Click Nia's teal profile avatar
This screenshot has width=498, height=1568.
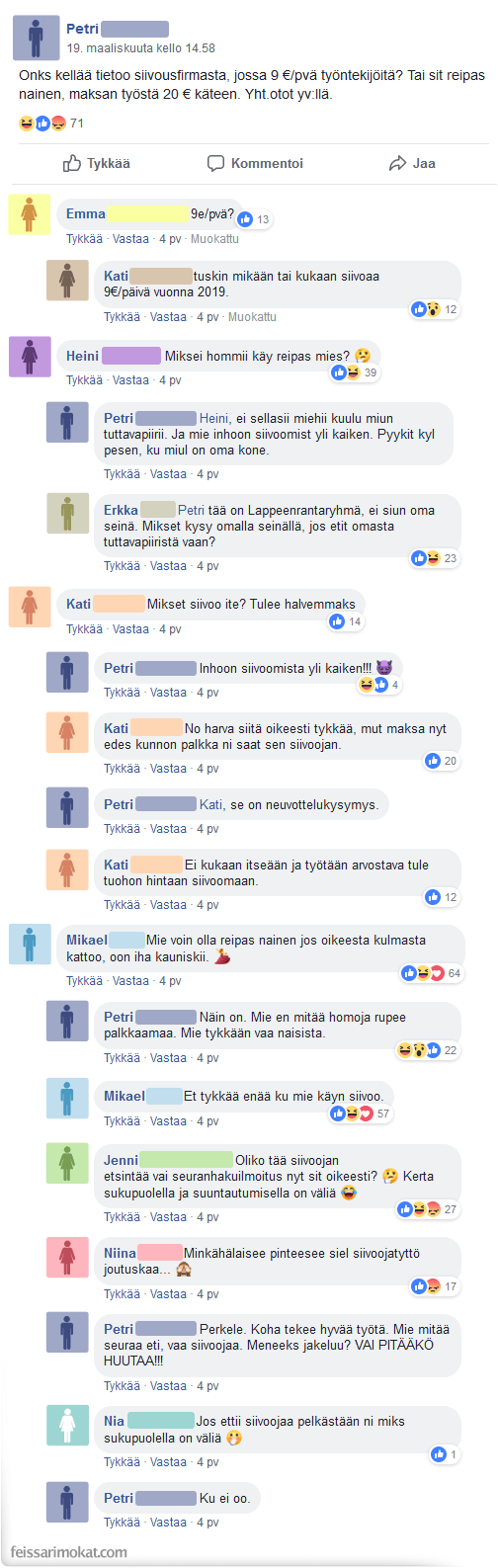(67, 1424)
